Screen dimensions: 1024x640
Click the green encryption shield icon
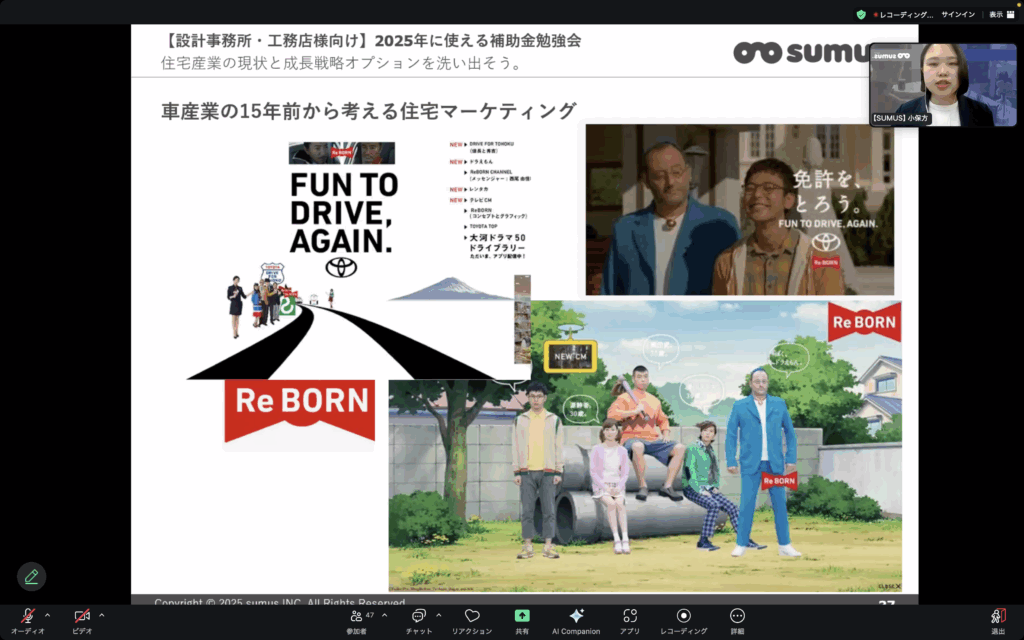click(861, 14)
